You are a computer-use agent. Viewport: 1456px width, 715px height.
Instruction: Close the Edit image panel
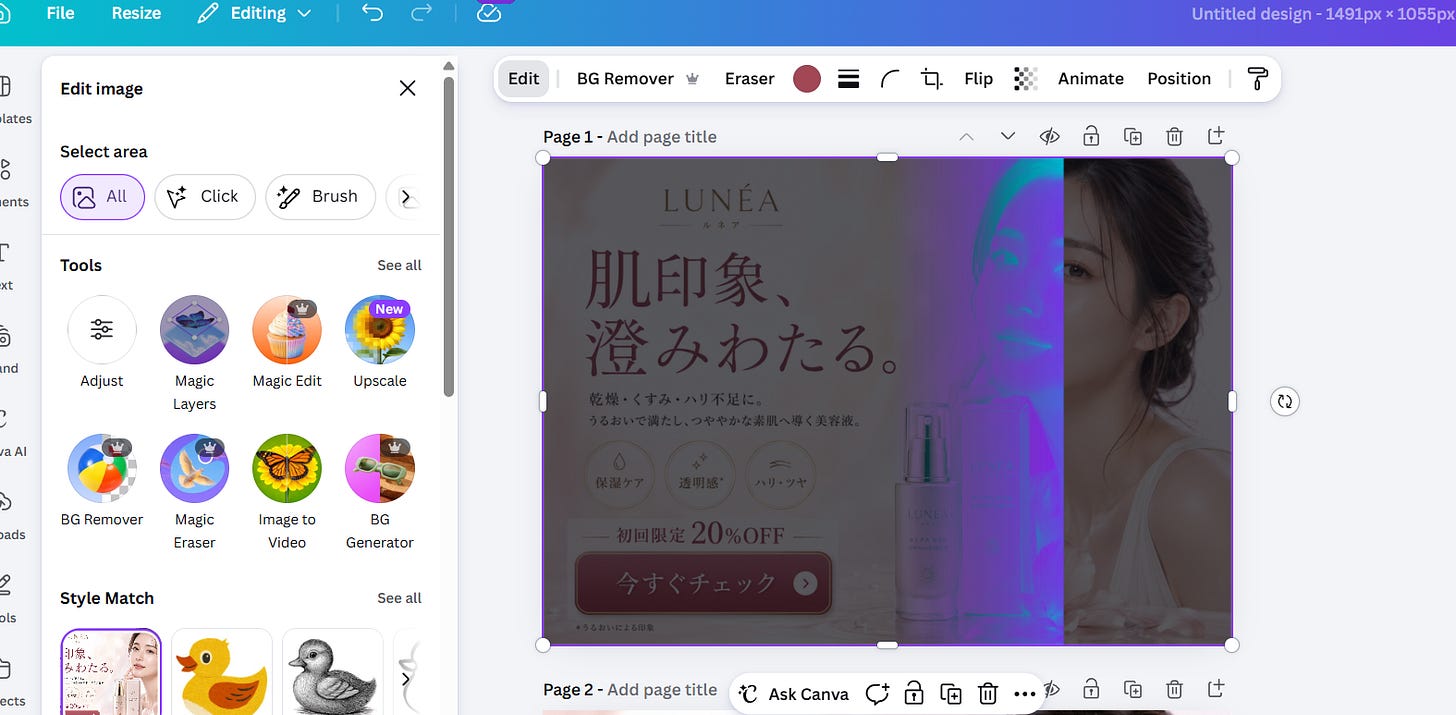[x=407, y=88]
